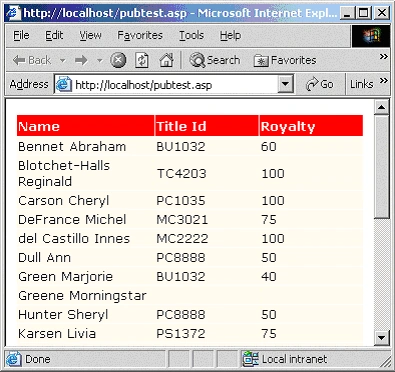Click the Royalty column header
Screen dimensions: 395x372
click(x=311, y=126)
